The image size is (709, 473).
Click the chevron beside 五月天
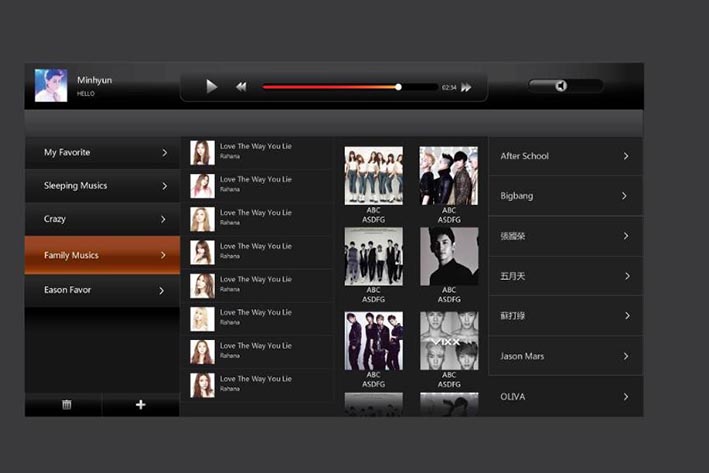point(626,276)
